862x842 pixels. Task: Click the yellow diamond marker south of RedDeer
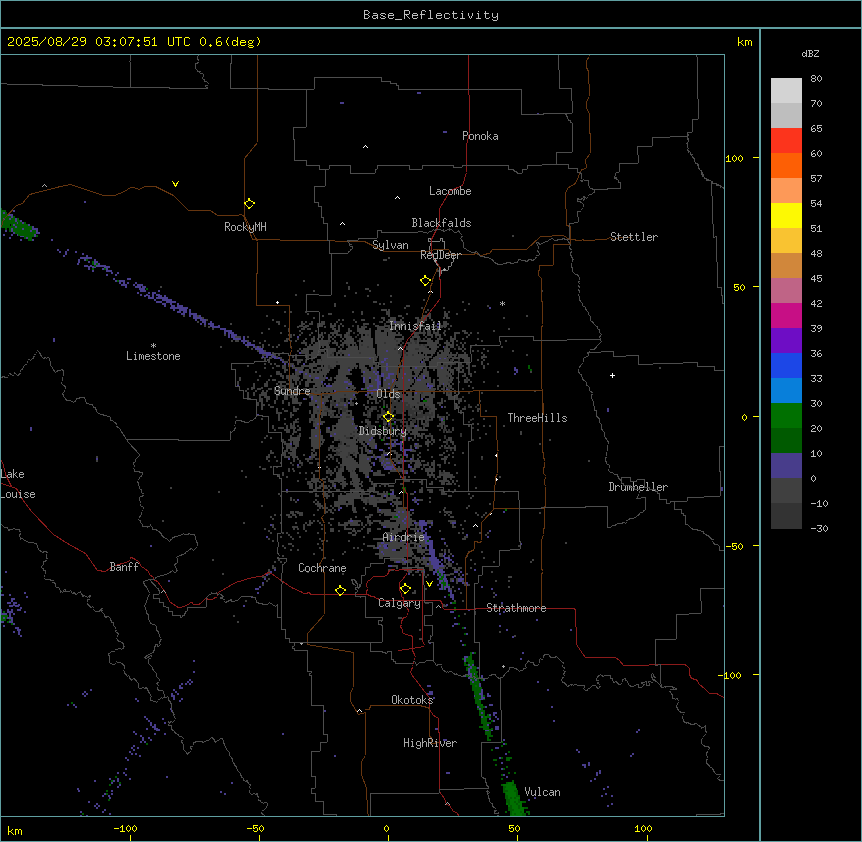tap(426, 281)
